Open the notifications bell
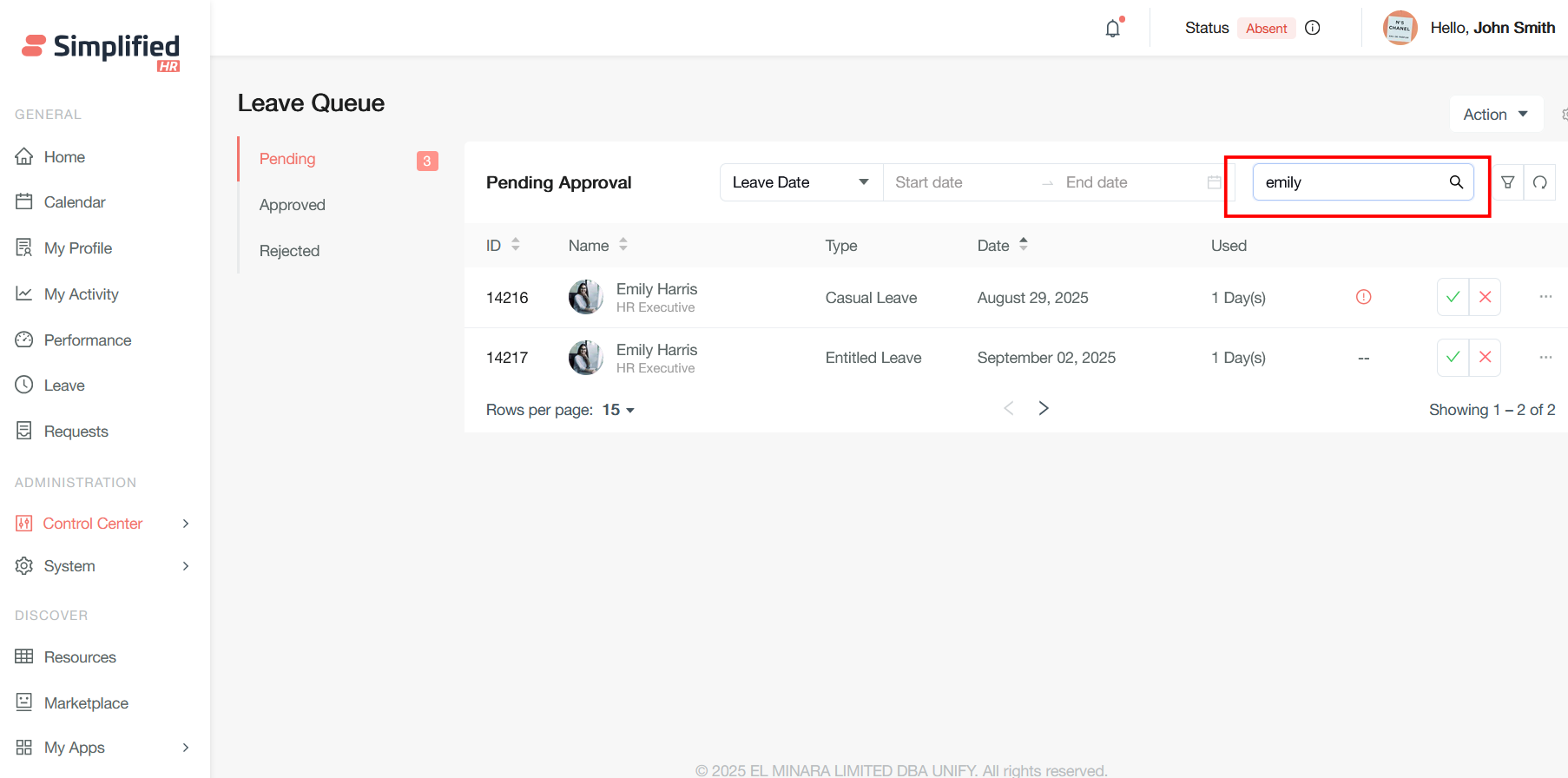1568x778 pixels. coord(1112,29)
